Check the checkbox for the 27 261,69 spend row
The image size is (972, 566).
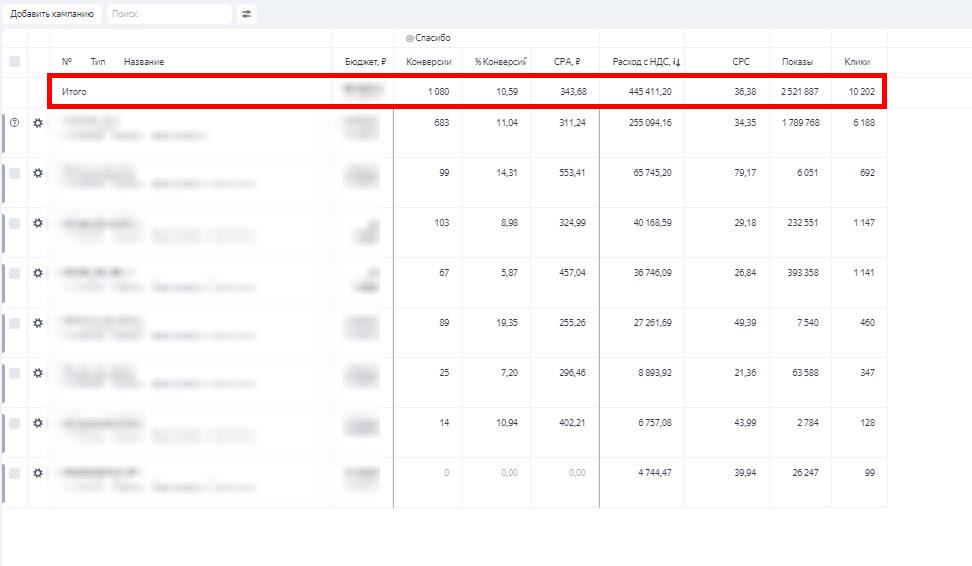click(x=14, y=324)
